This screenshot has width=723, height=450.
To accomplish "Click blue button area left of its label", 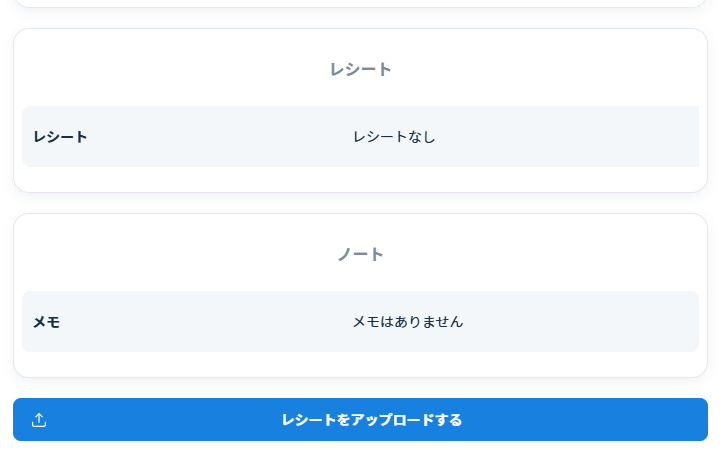I will coord(160,420).
